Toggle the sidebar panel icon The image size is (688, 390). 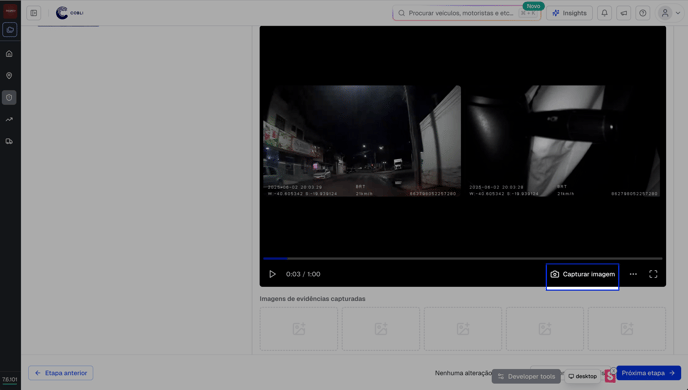tap(34, 13)
